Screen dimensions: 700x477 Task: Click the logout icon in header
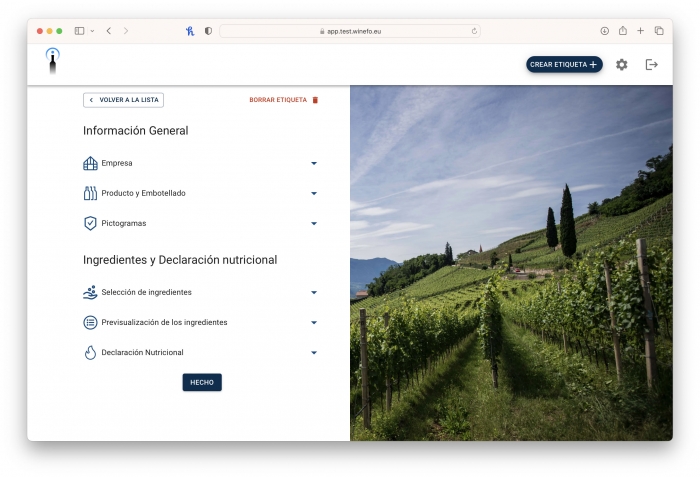(652, 64)
